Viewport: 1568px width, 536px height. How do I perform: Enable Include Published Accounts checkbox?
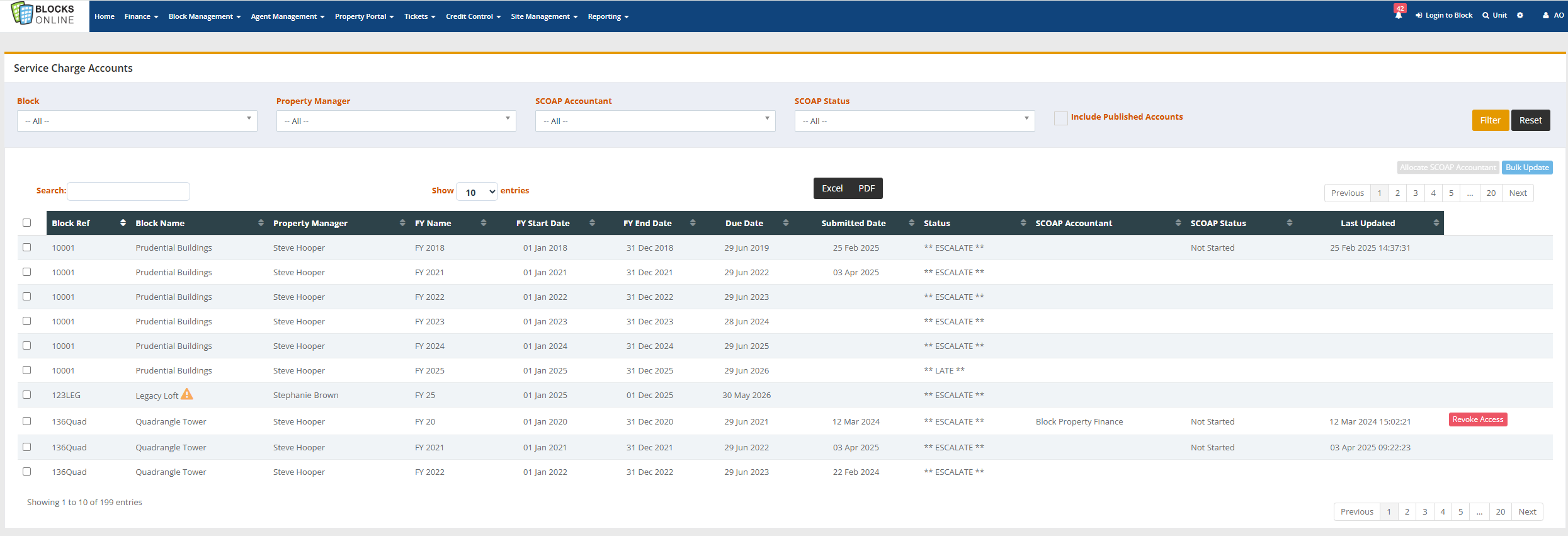coord(1061,118)
